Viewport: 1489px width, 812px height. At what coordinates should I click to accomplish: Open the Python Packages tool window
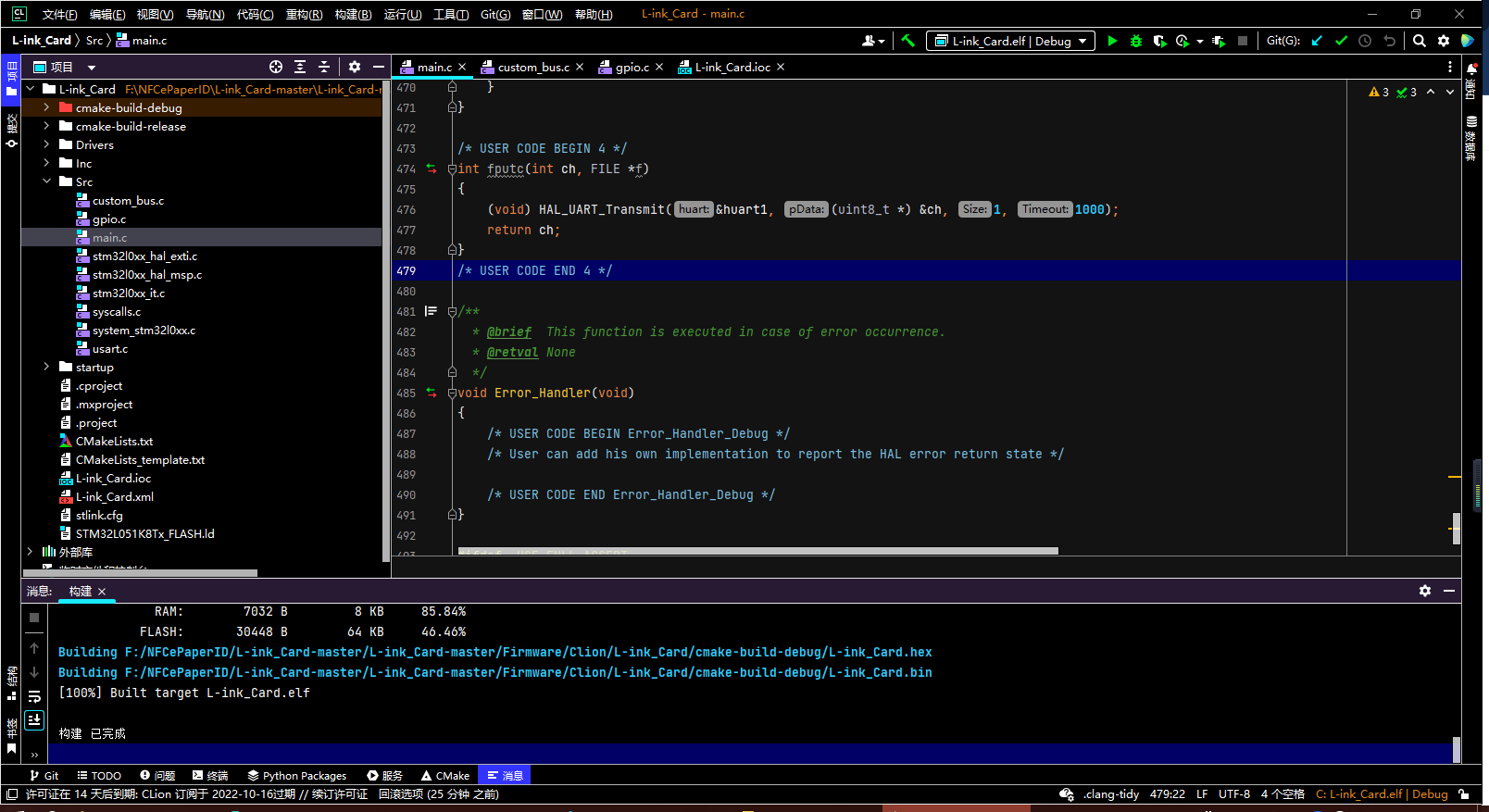click(297, 776)
